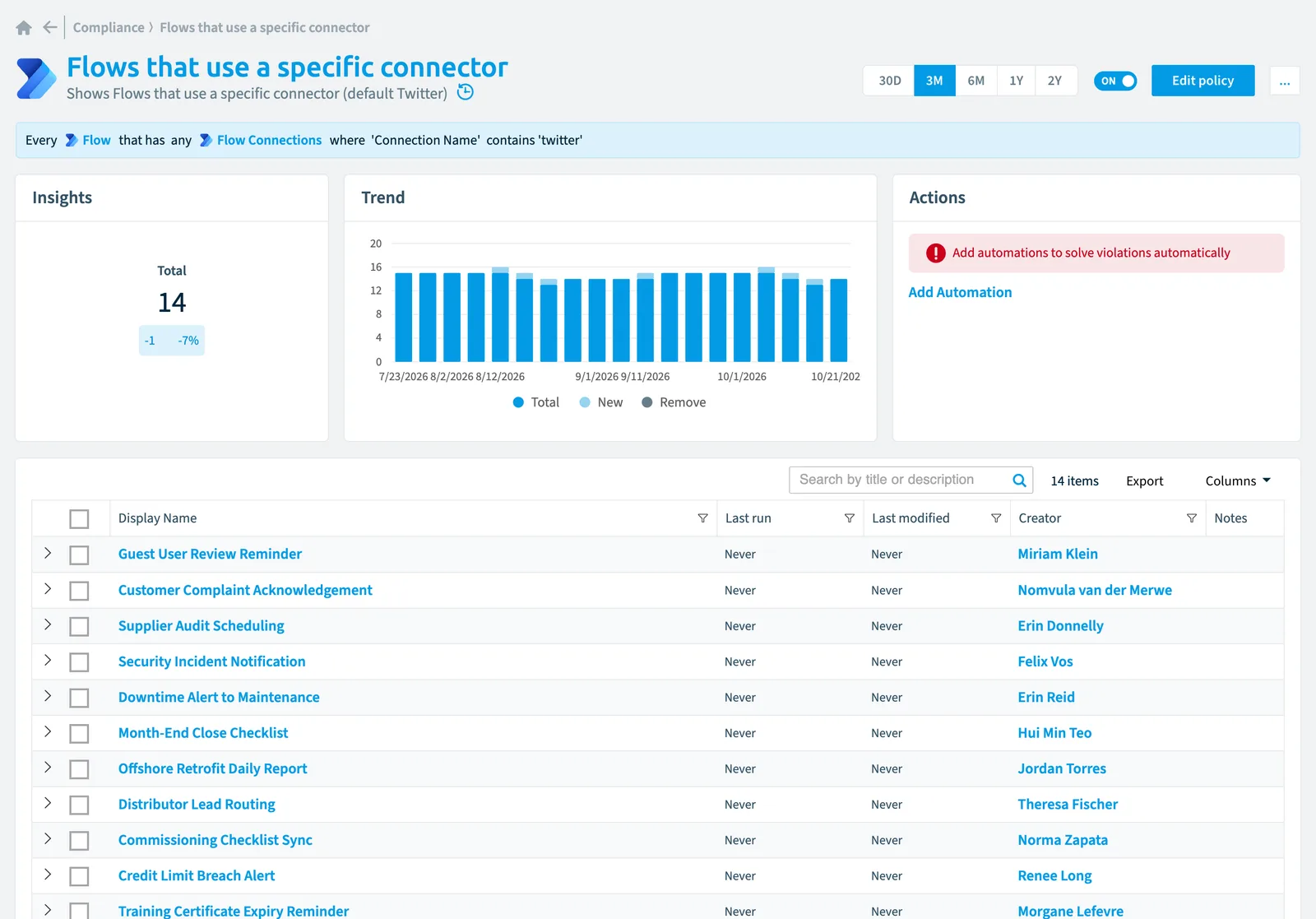Expand the Guest User Review Reminder row
The height and width of the screenshot is (919, 1316).
click(48, 554)
